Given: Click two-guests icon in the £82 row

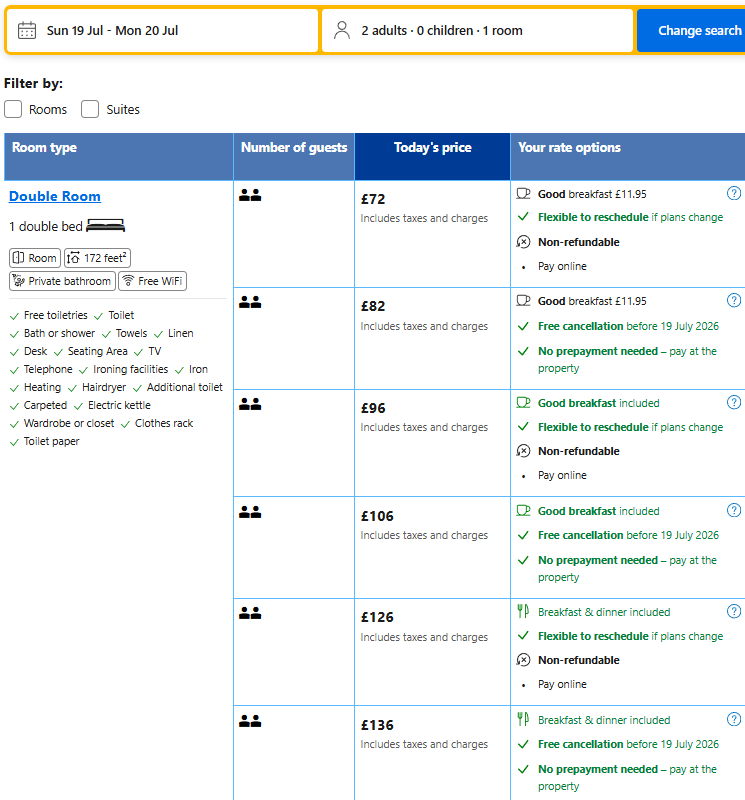Looking at the screenshot, I should pos(250,302).
